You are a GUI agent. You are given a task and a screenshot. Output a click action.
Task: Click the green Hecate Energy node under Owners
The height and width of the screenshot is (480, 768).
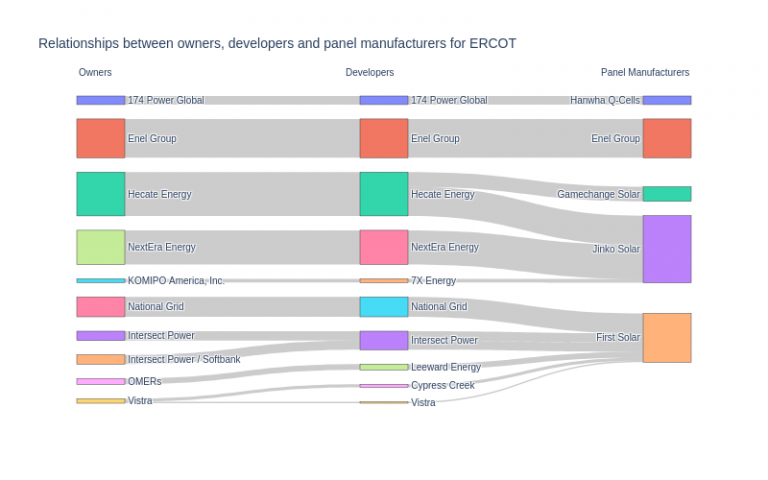[100, 194]
